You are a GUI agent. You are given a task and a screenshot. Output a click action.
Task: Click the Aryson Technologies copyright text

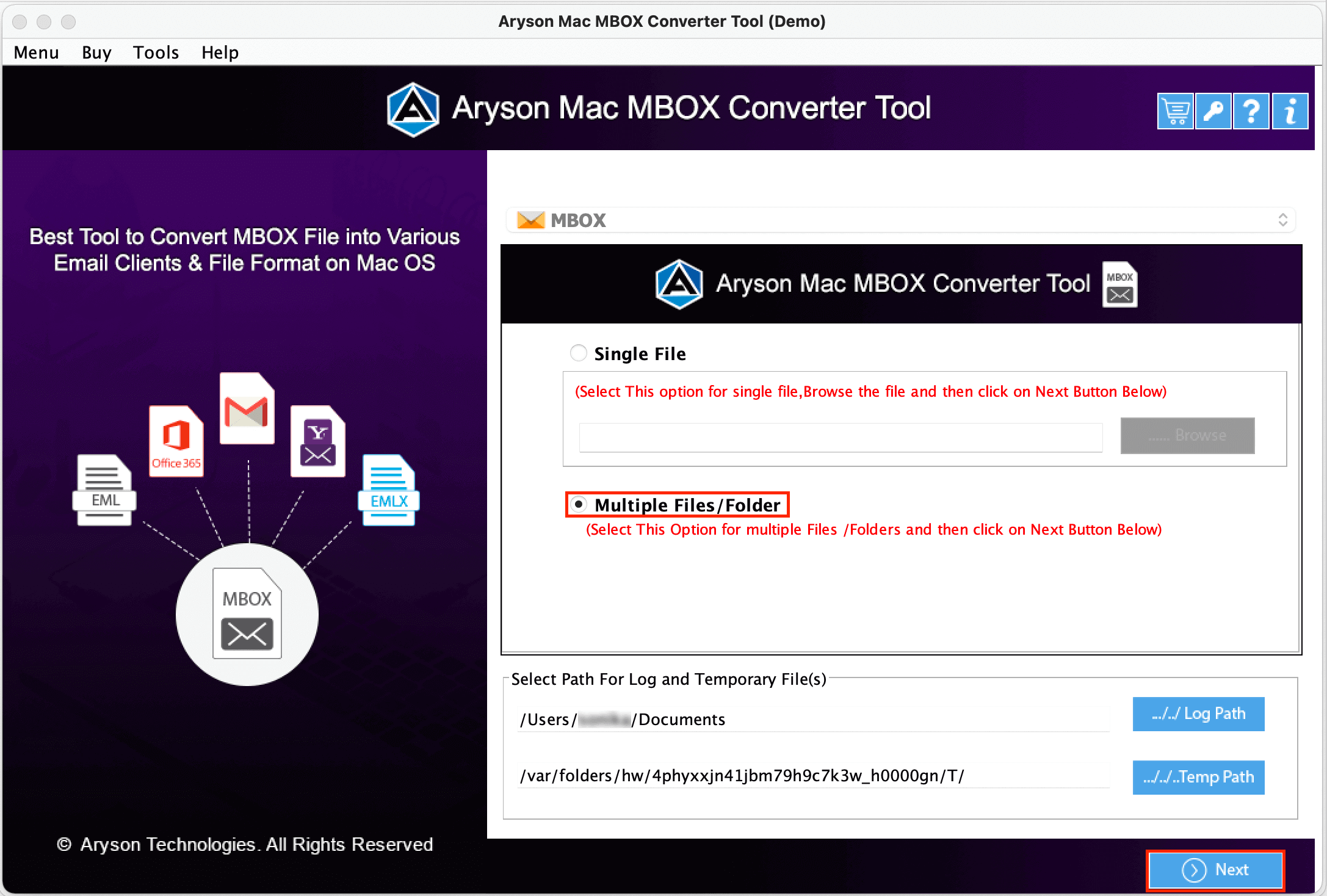tap(245, 844)
